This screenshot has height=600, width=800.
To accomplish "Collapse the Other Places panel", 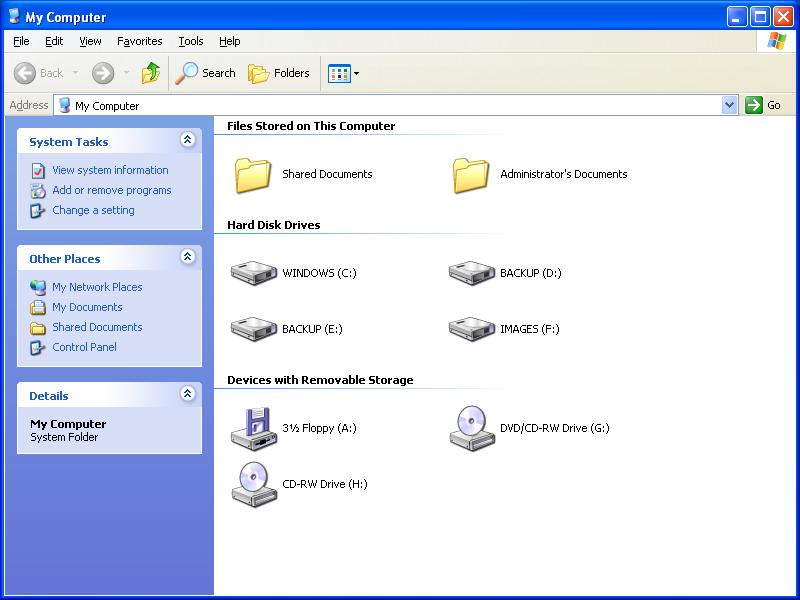I will click(187, 258).
